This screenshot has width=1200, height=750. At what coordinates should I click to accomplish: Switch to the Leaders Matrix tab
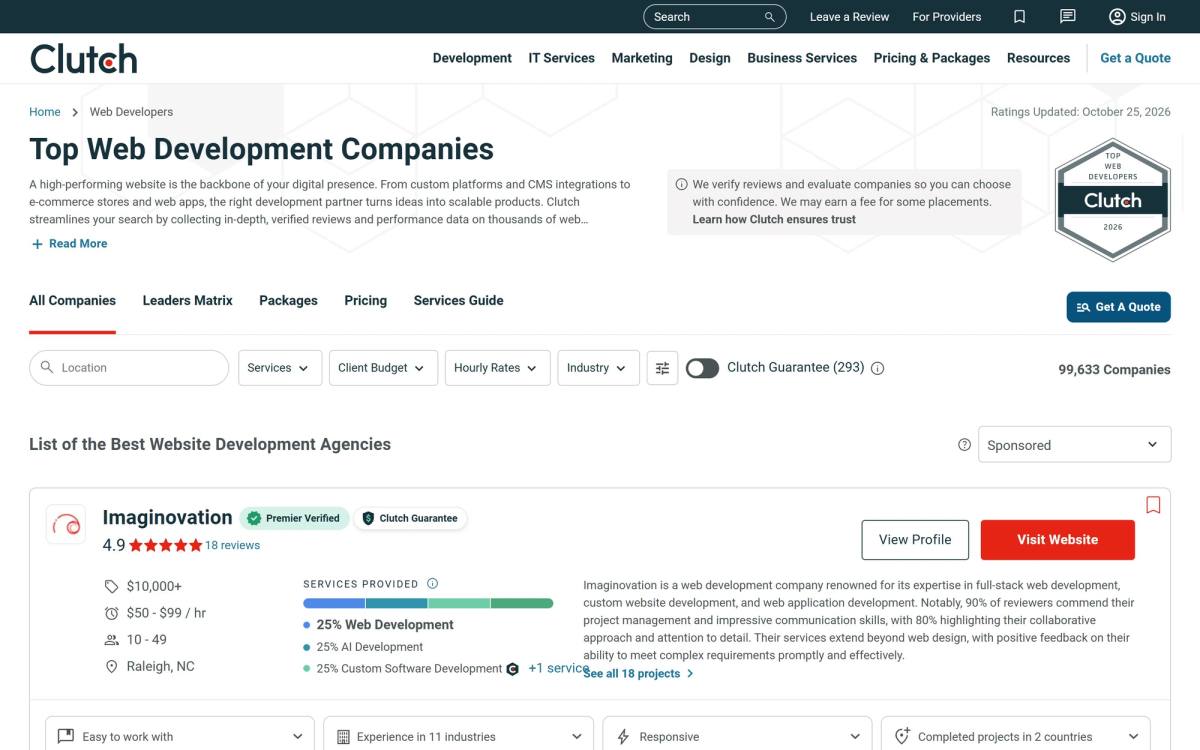tap(188, 300)
